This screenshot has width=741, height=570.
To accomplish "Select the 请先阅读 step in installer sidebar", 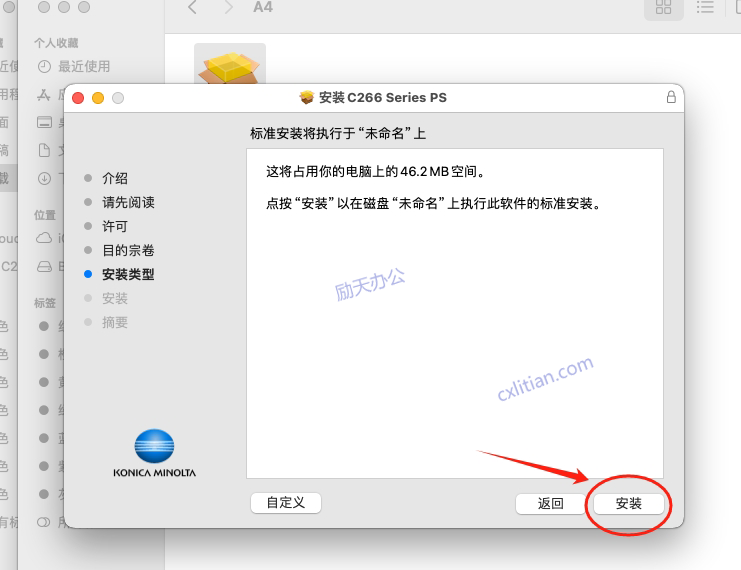I will [x=128, y=202].
